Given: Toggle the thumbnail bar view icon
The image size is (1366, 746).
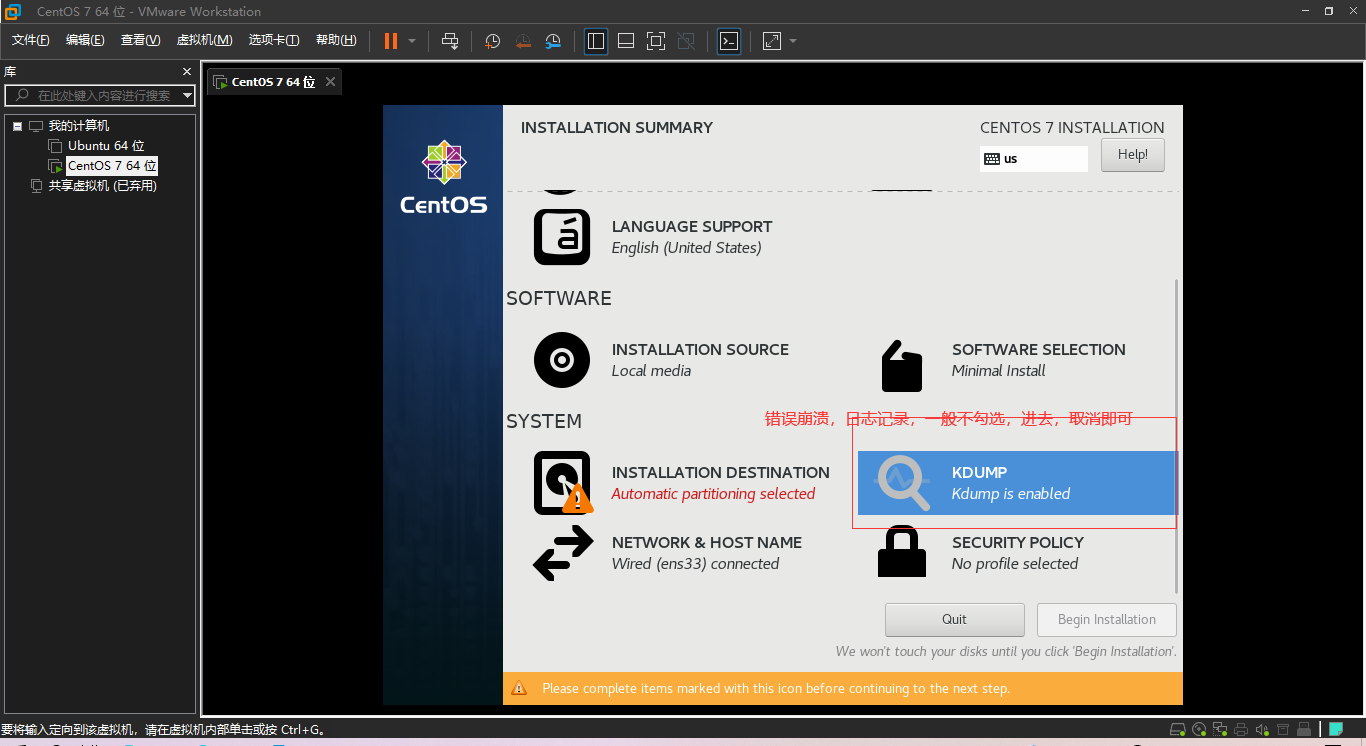Looking at the screenshot, I should [x=626, y=41].
